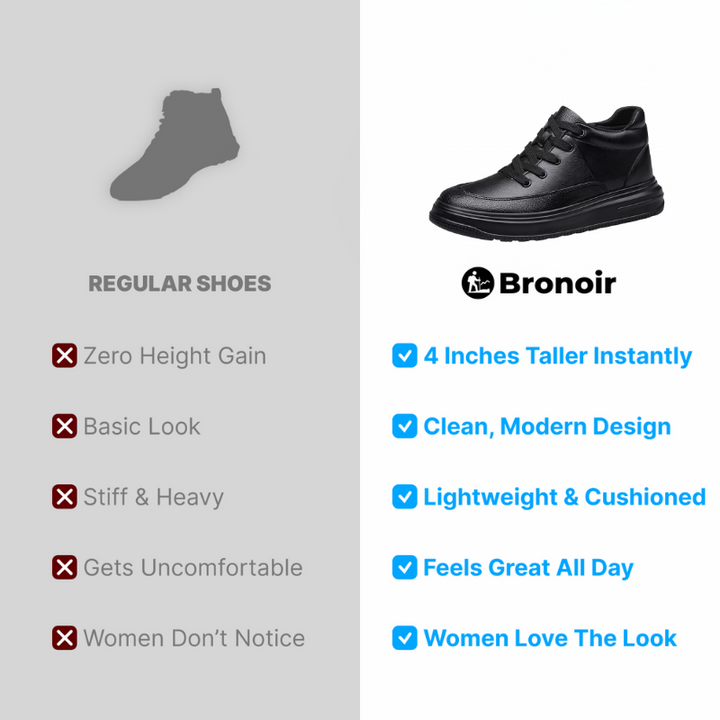Screen dimensions: 720x720
Task: Select the 4 Inches Taller Instantly text
Action: [557, 356]
